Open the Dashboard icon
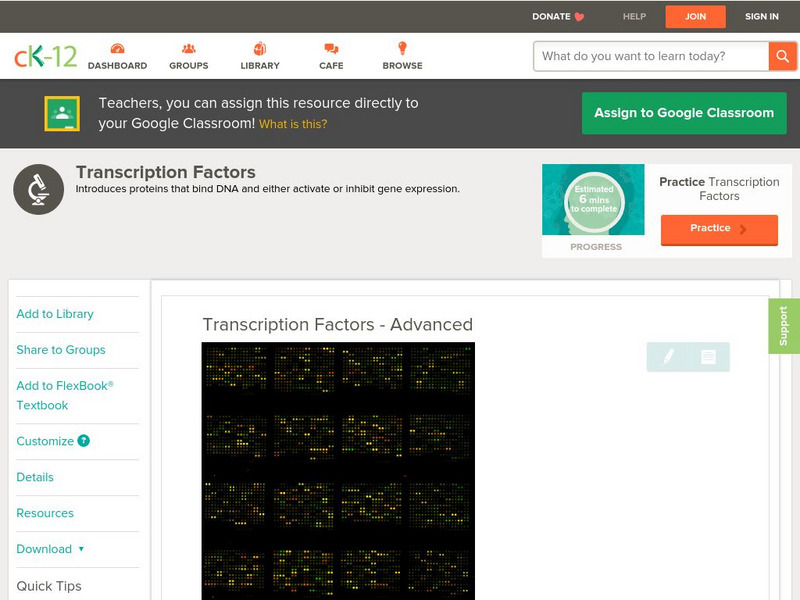This screenshot has width=800, height=600. click(119, 47)
